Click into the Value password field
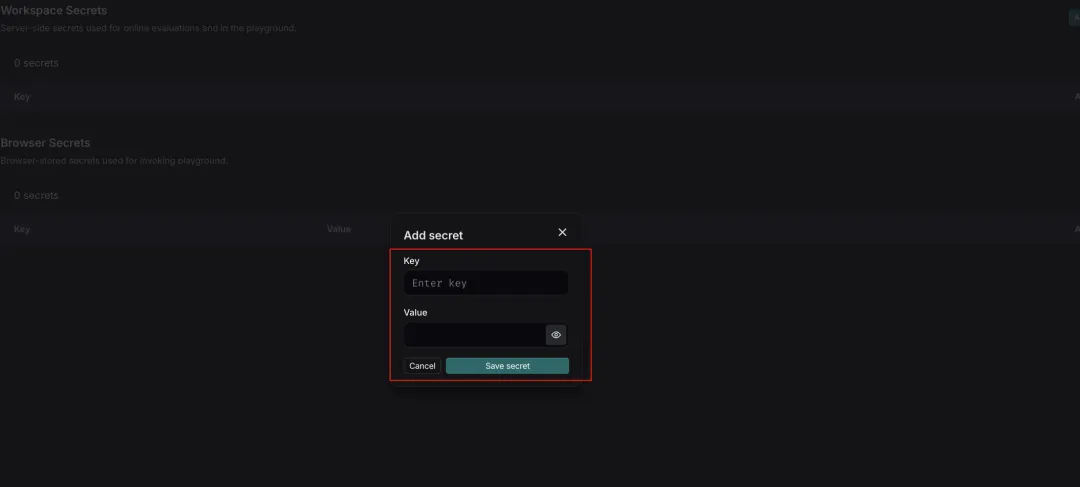Viewport: 1080px width, 487px height. [x=474, y=335]
